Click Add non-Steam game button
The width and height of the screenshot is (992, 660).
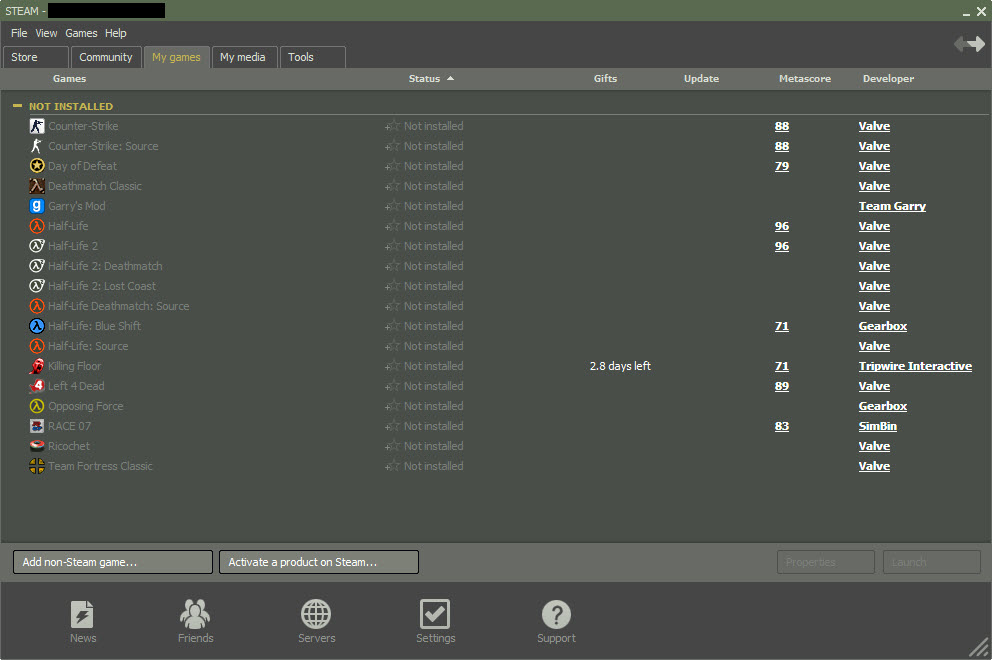click(113, 562)
